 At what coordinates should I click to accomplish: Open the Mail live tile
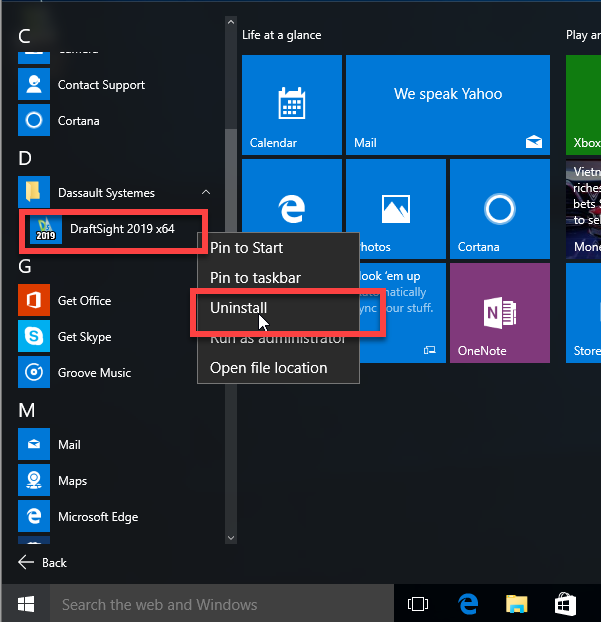(448, 105)
